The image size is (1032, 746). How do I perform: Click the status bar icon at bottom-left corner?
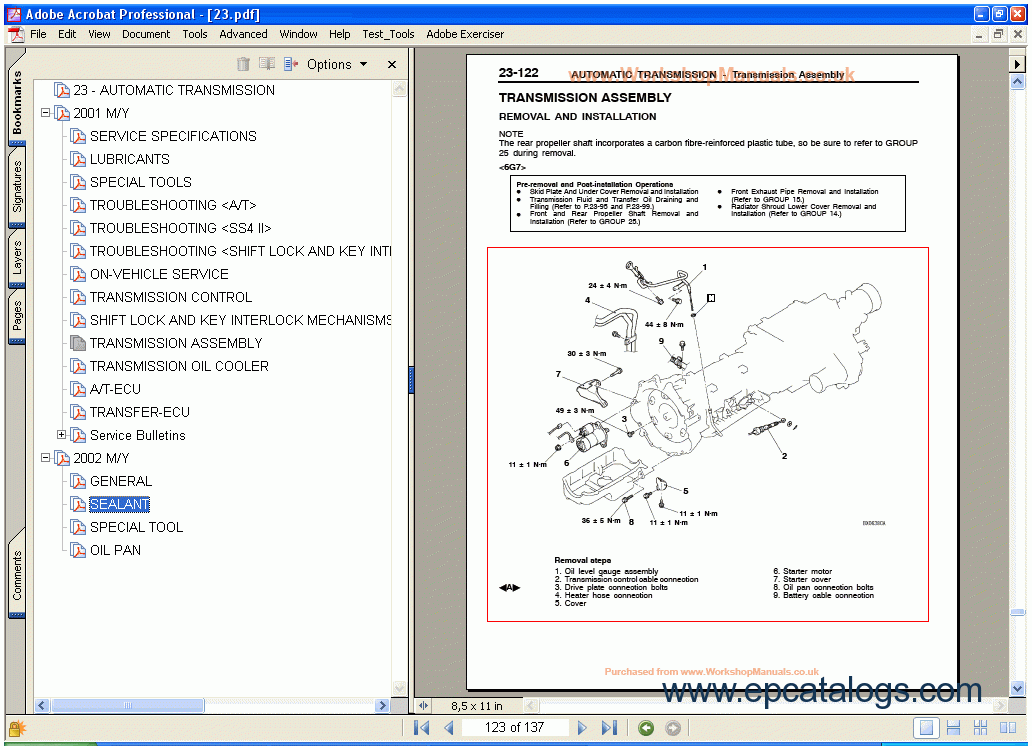click(x=17, y=728)
